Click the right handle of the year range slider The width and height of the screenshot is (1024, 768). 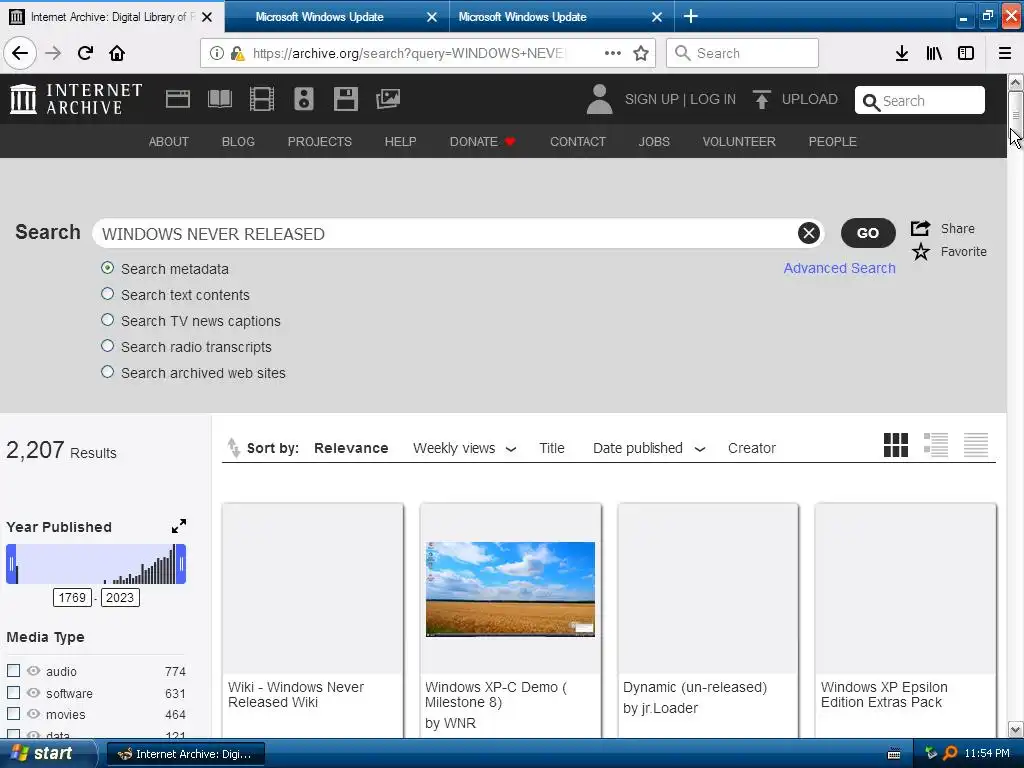click(x=182, y=564)
